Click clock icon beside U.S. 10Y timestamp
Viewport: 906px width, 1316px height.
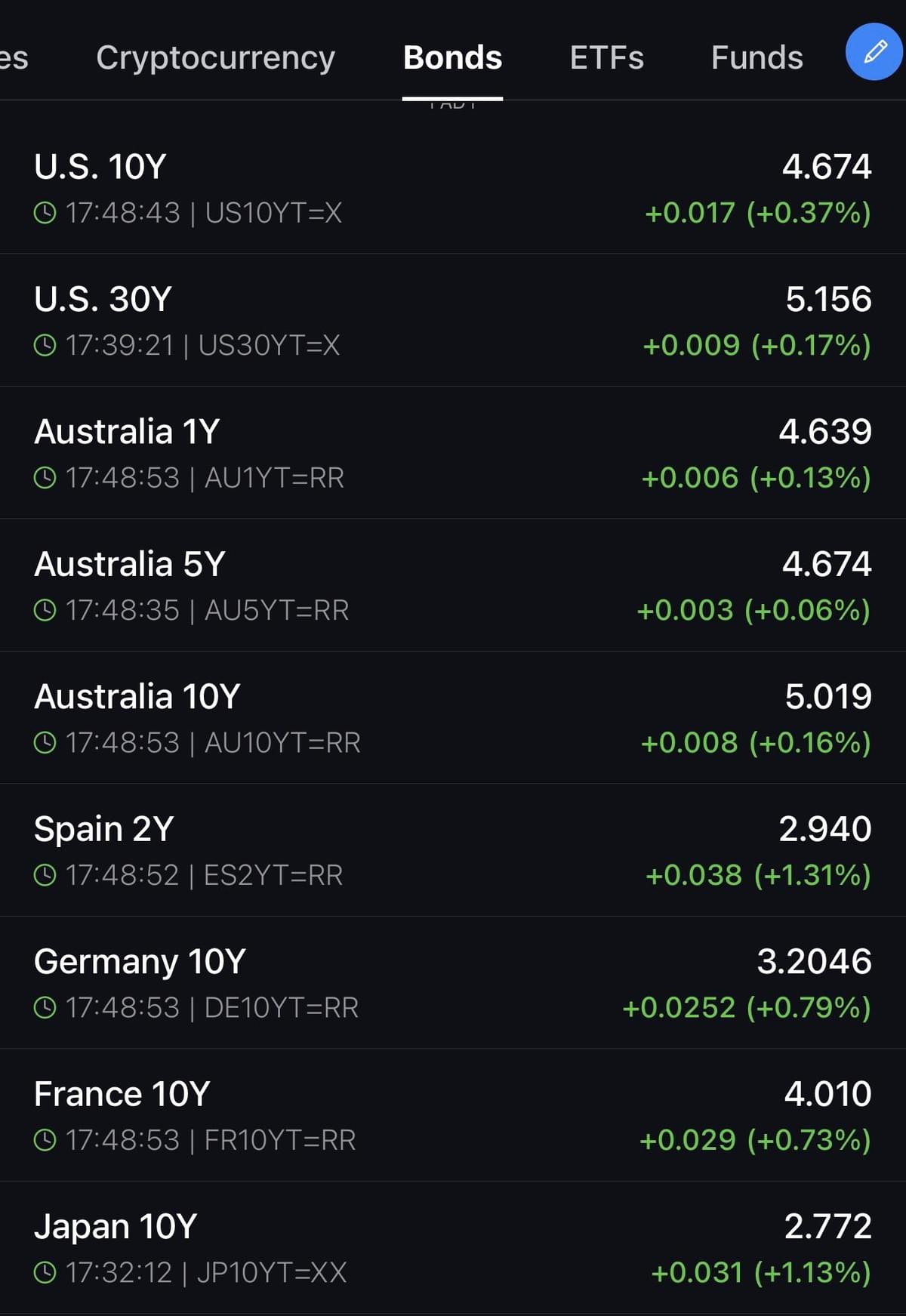coord(45,213)
